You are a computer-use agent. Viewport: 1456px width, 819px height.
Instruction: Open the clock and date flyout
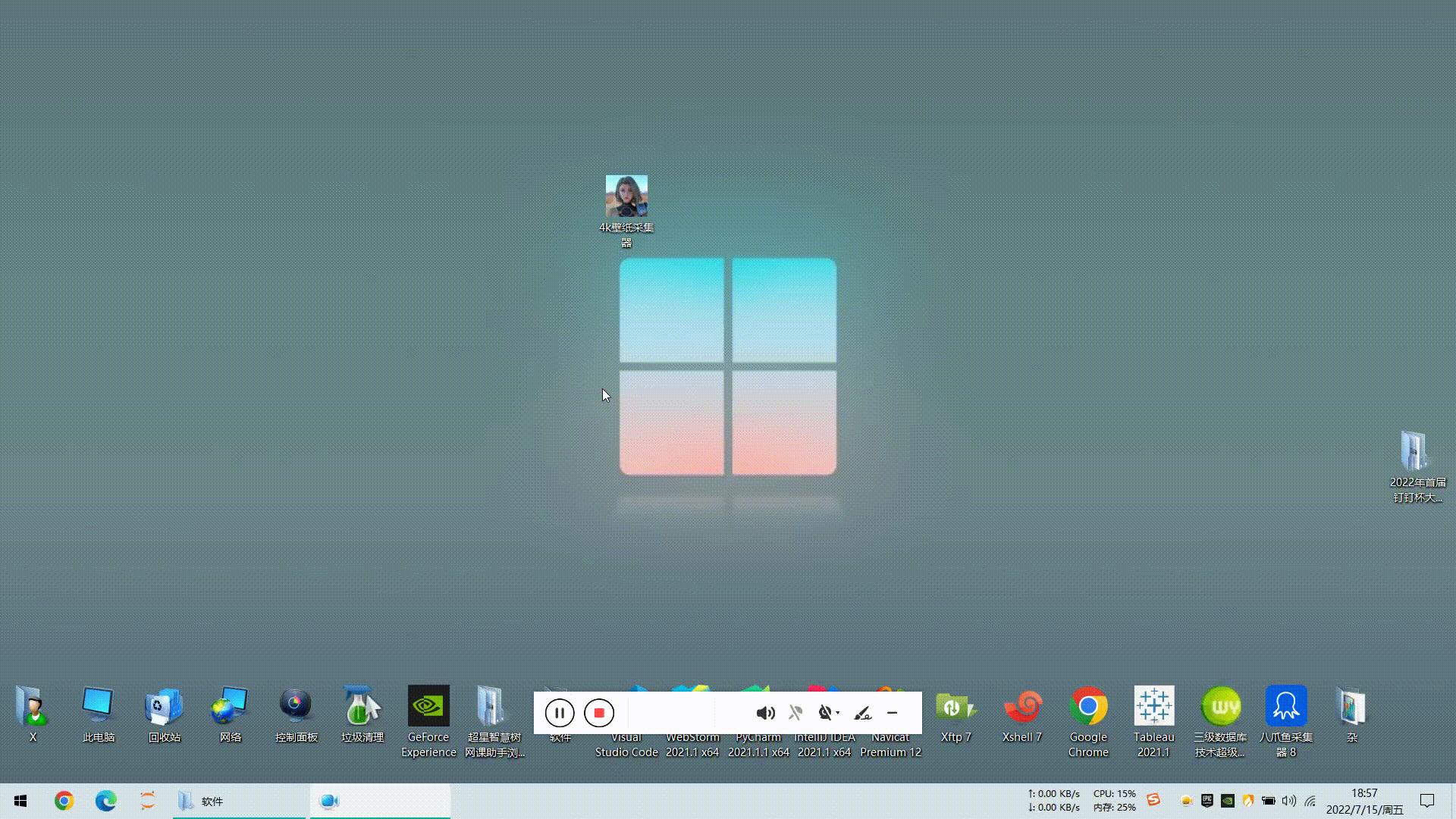[1364, 801]
